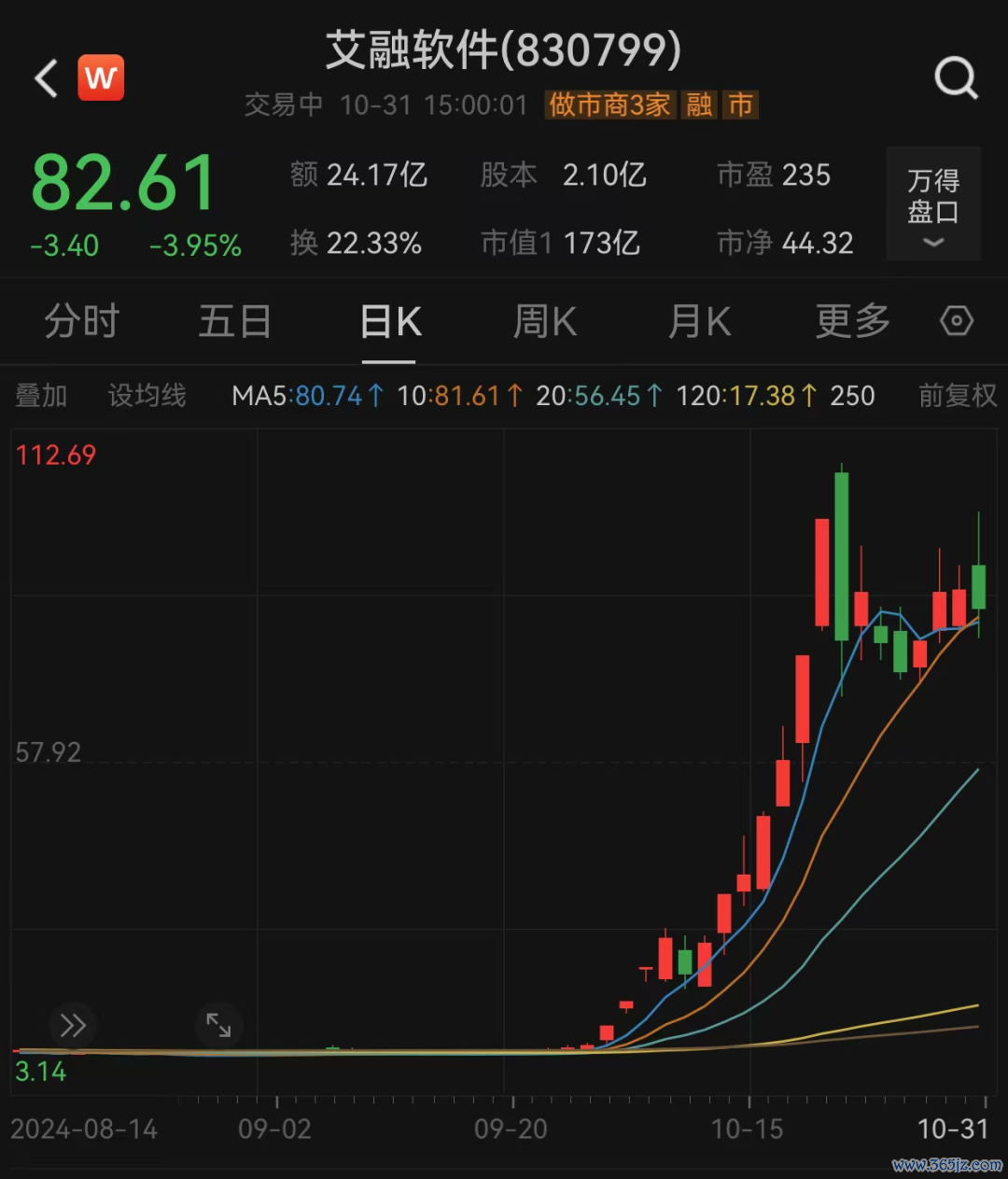Tap the 股本 2.10亿 value

coord(564,175)
